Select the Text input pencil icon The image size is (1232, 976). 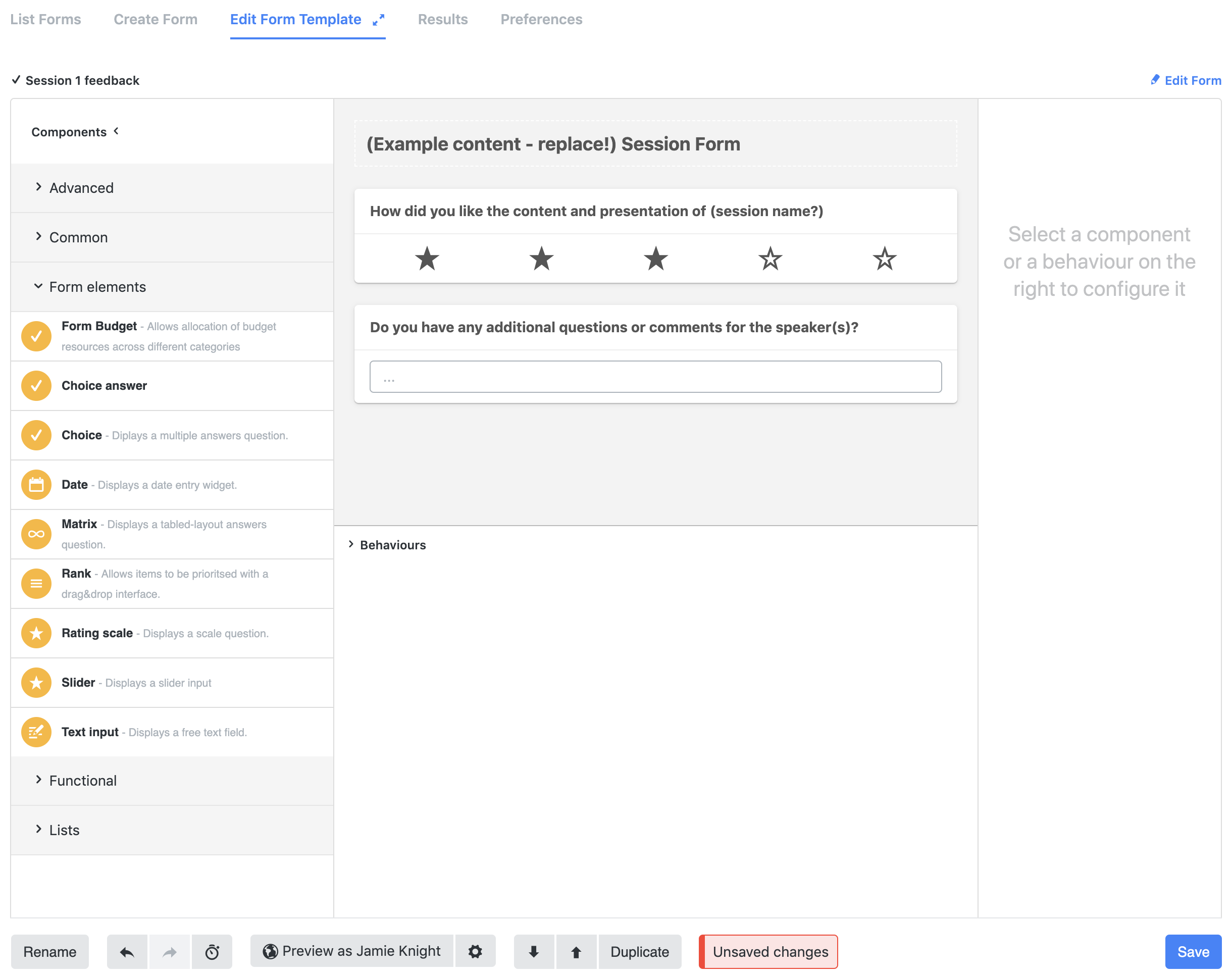(x=36, y=732)
